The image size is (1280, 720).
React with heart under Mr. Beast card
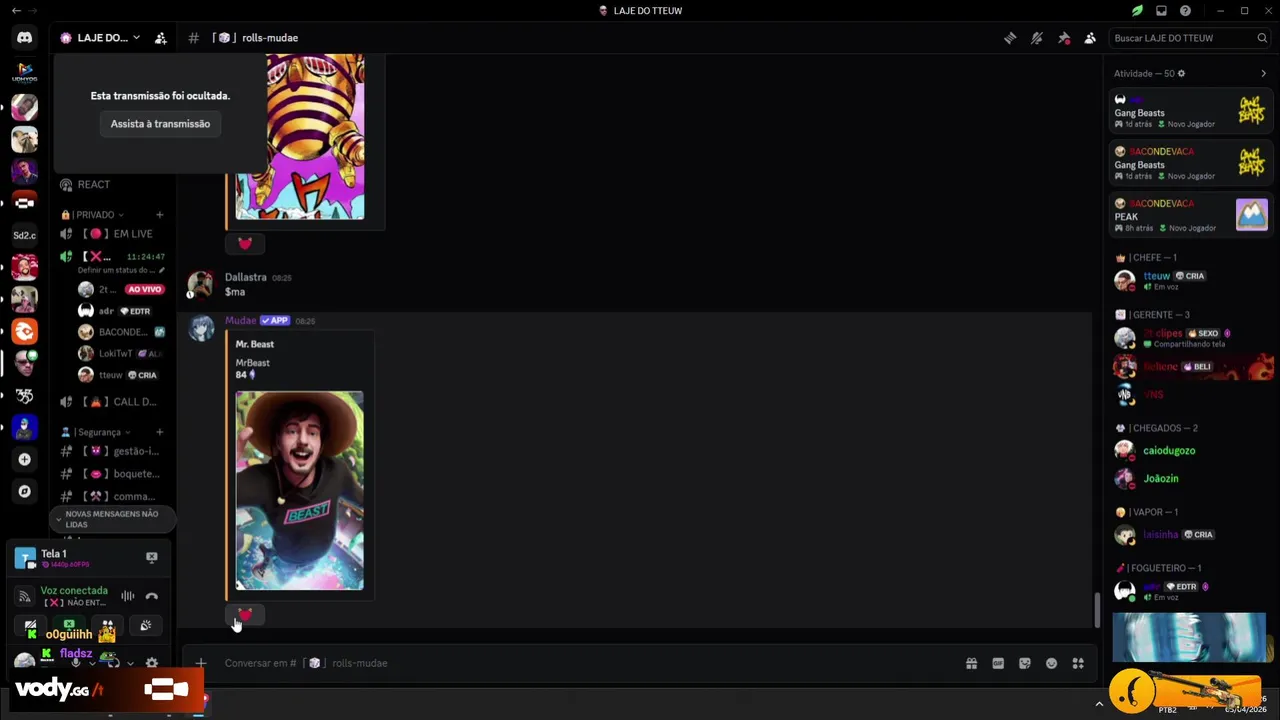coord(245,614)
